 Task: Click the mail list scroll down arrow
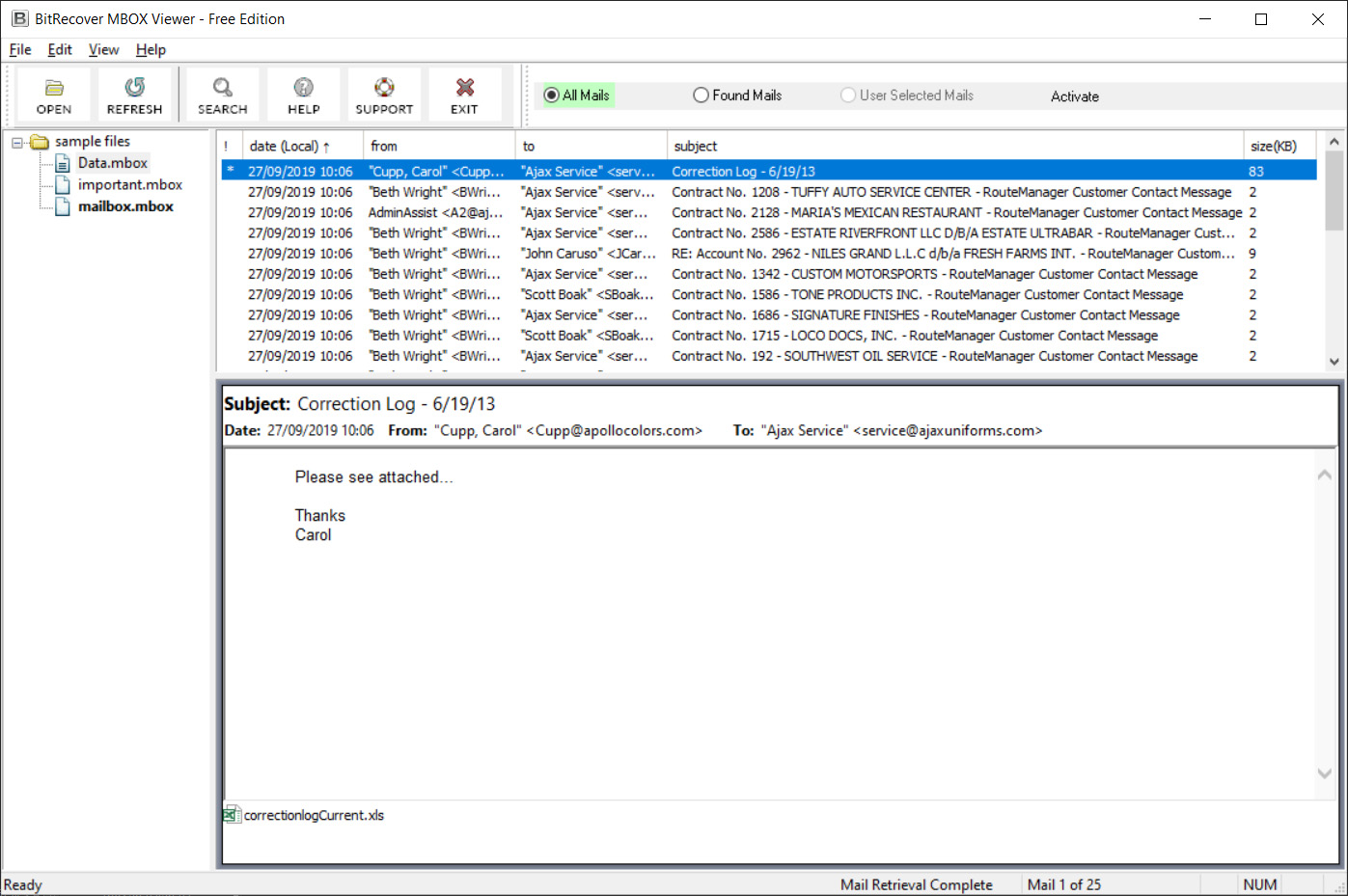pos(1334,362)
